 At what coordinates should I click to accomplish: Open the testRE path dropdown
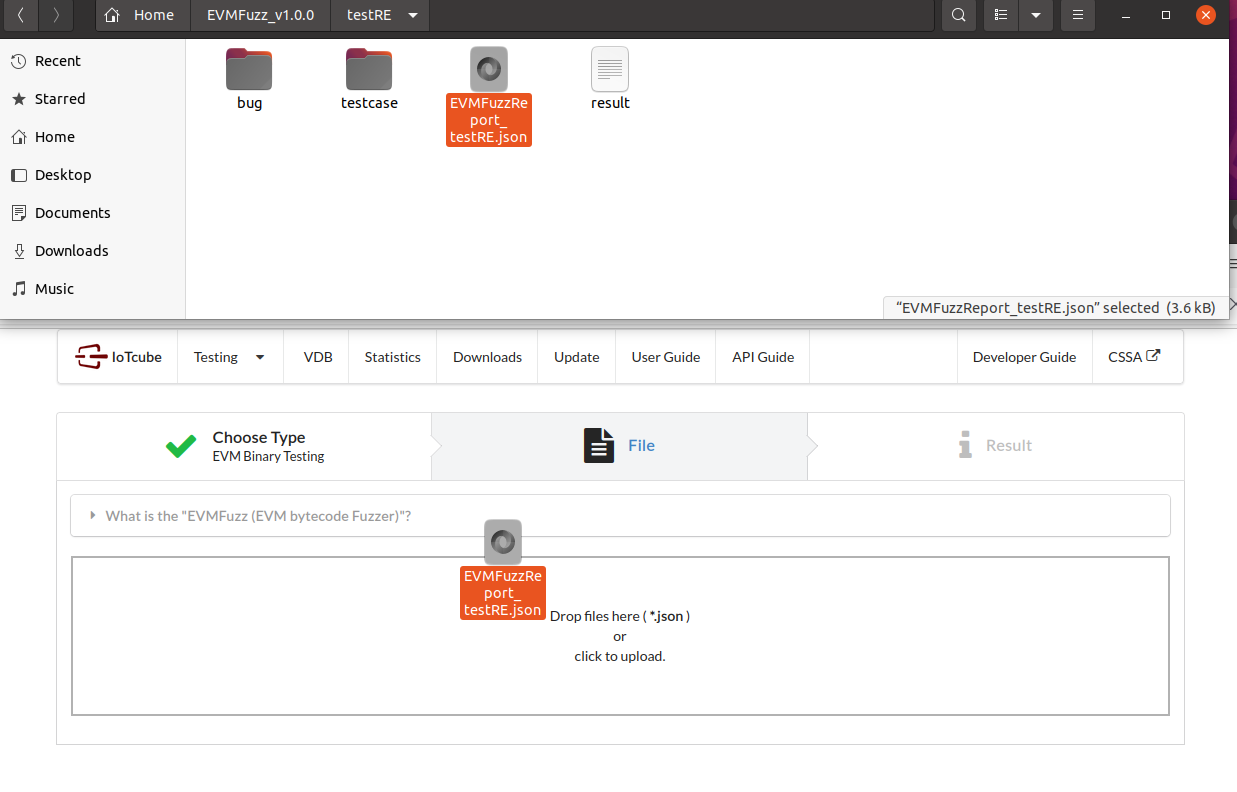[x=413, y=15]
